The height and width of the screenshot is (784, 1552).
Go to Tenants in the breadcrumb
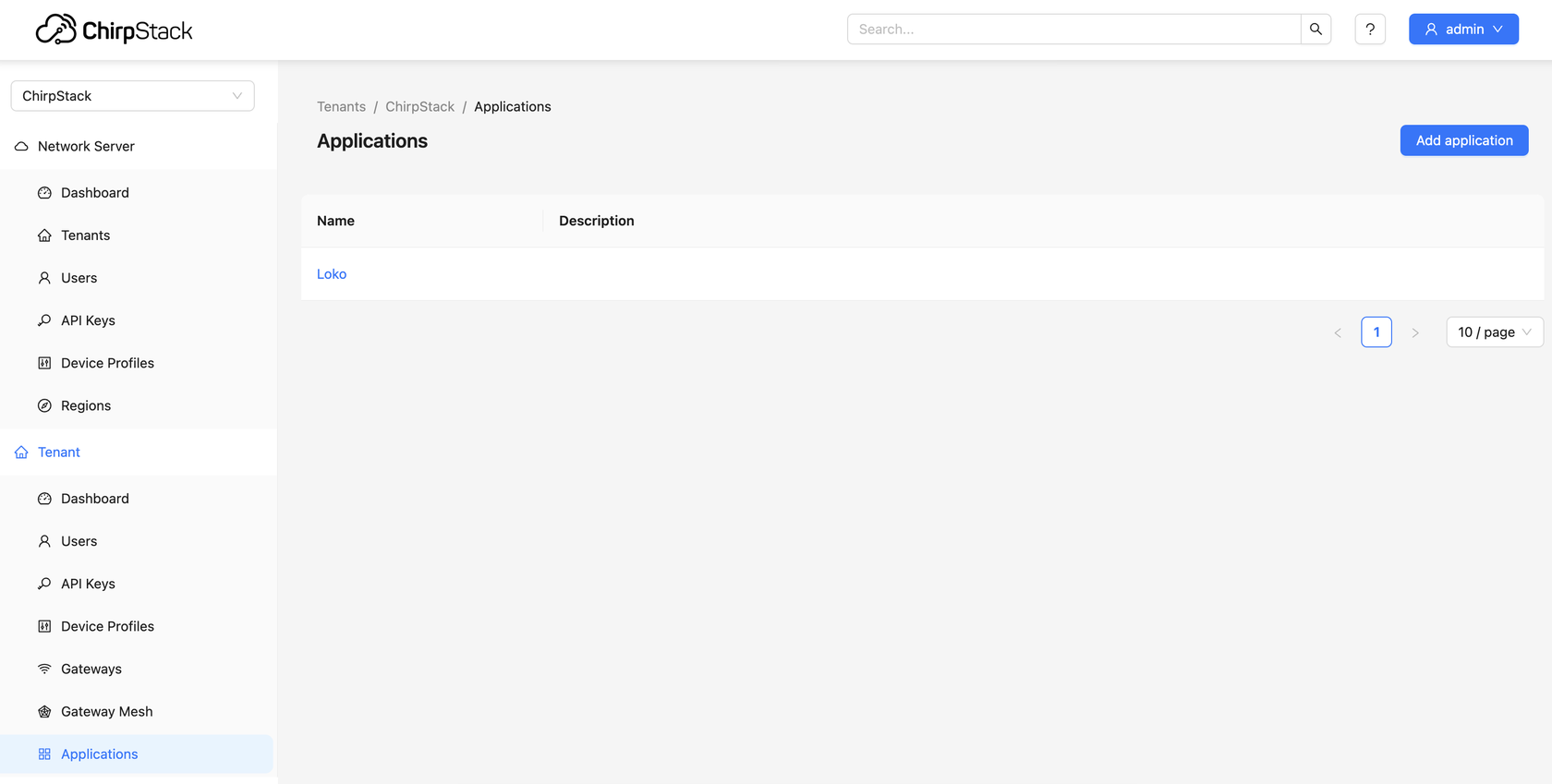click(341, 107)
